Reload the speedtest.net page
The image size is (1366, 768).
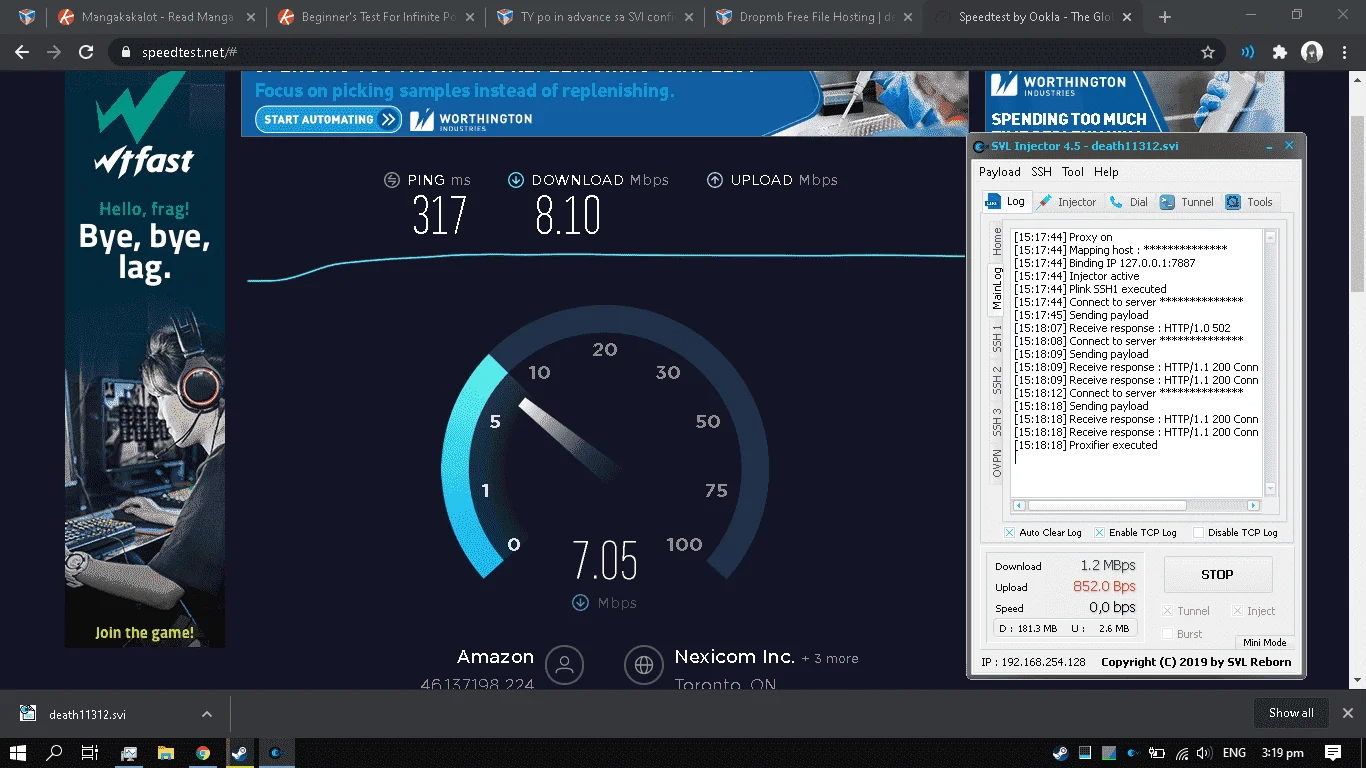pos(86,52)
